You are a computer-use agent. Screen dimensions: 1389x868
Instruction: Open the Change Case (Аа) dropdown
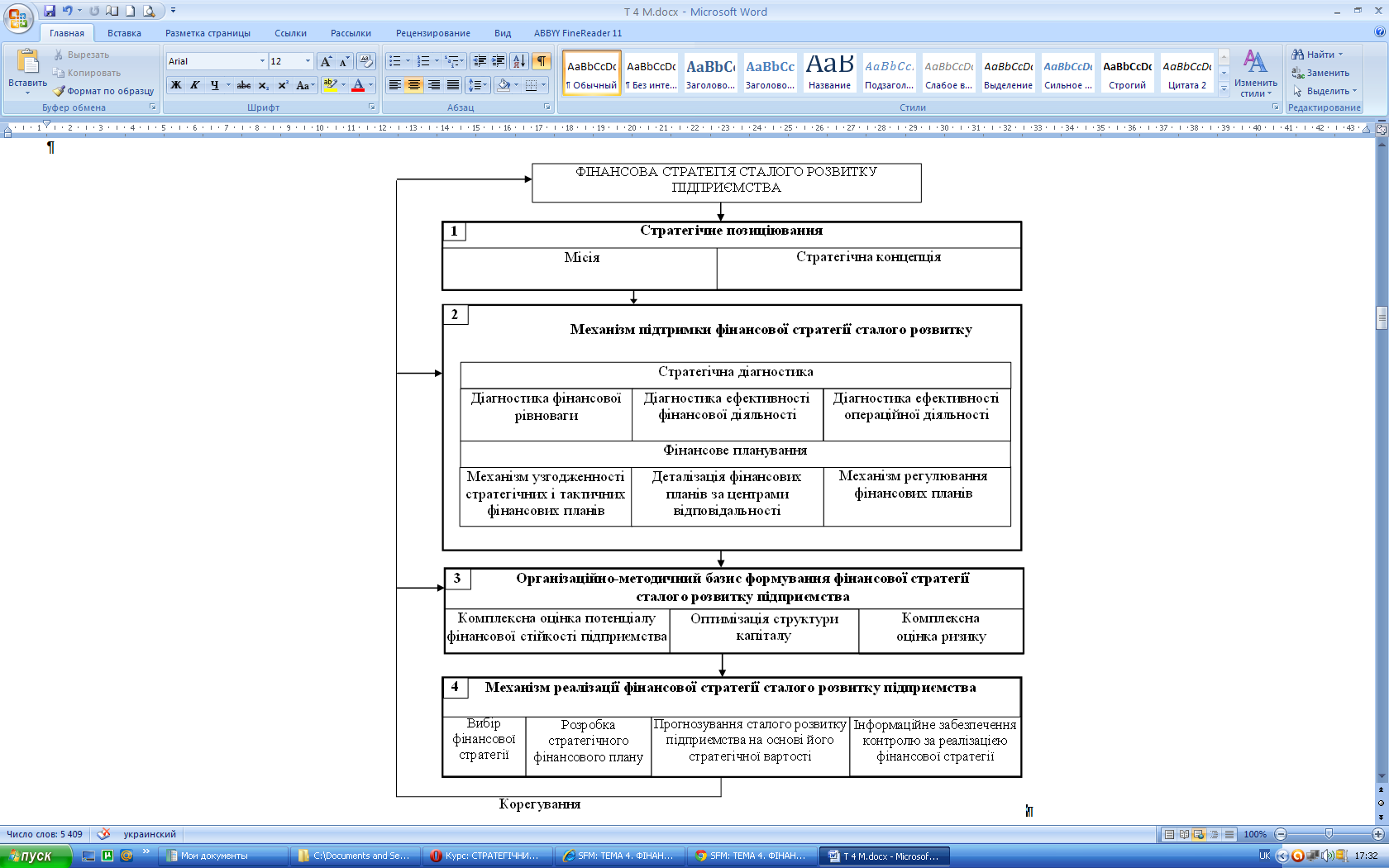click(305, 85)
